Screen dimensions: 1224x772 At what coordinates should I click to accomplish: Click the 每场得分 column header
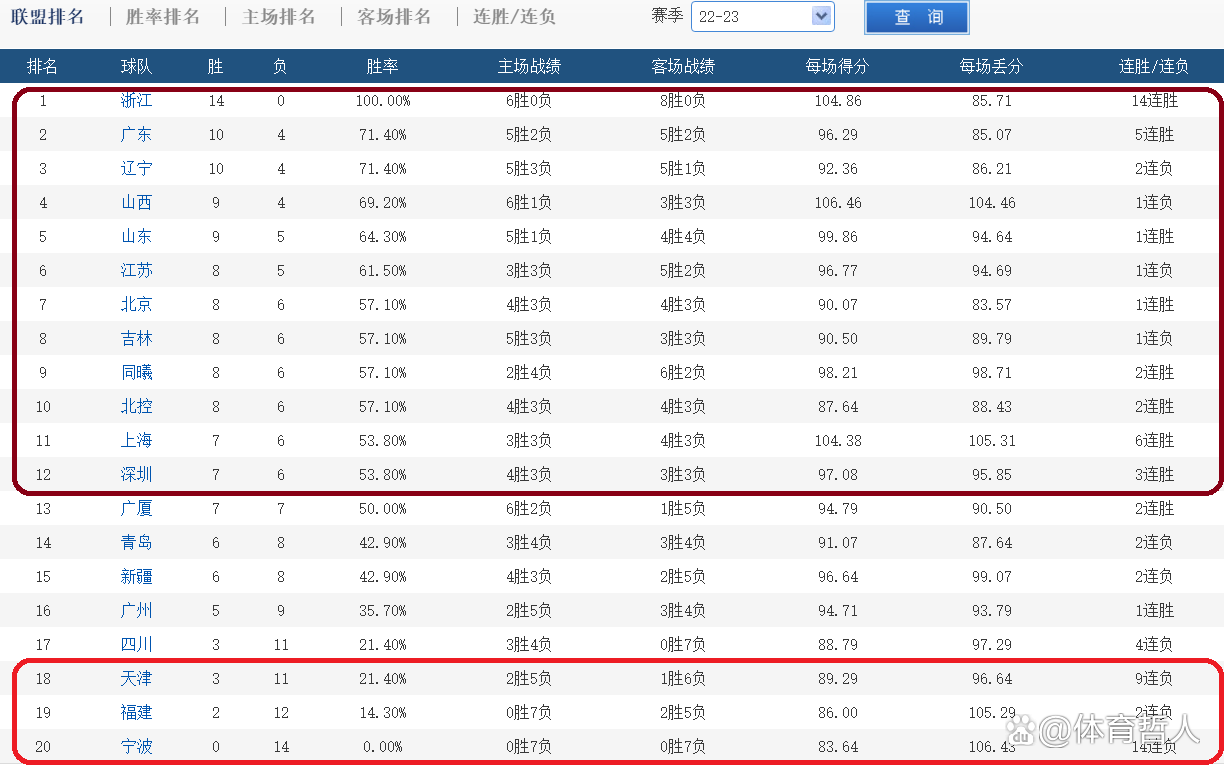[x=837, y=67]
